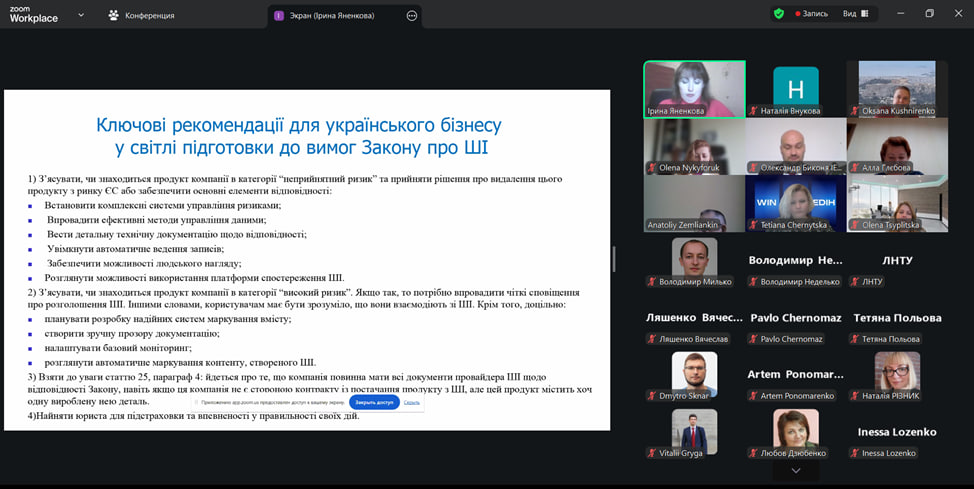Open more options on the screen share tab
Viewport: 974px width, 489px height.
pos(412,15)
